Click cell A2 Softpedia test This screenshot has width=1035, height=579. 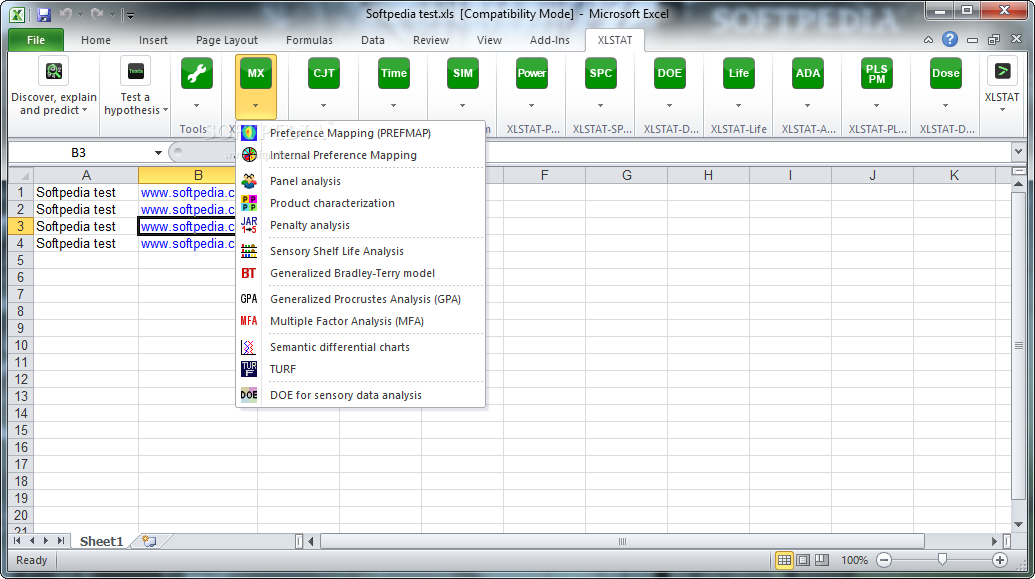86,209
